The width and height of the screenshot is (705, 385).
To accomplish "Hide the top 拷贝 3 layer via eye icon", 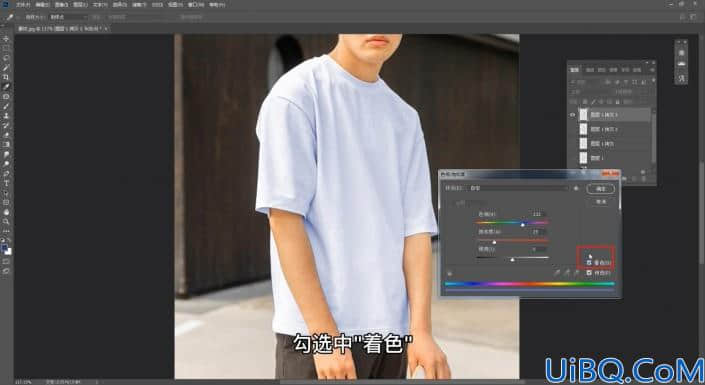I will (572, 115).
